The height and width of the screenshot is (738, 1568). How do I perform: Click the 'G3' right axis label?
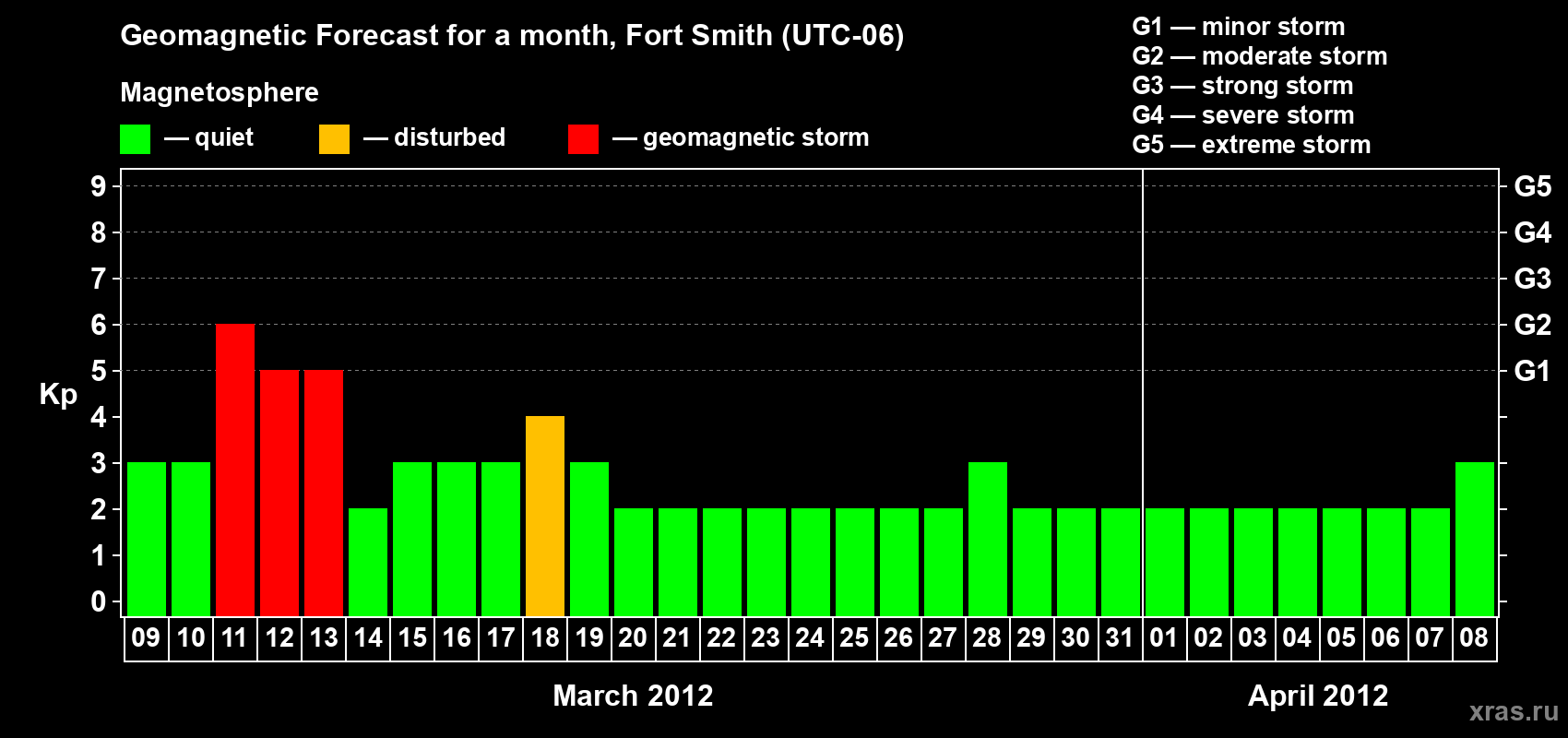1533,279
